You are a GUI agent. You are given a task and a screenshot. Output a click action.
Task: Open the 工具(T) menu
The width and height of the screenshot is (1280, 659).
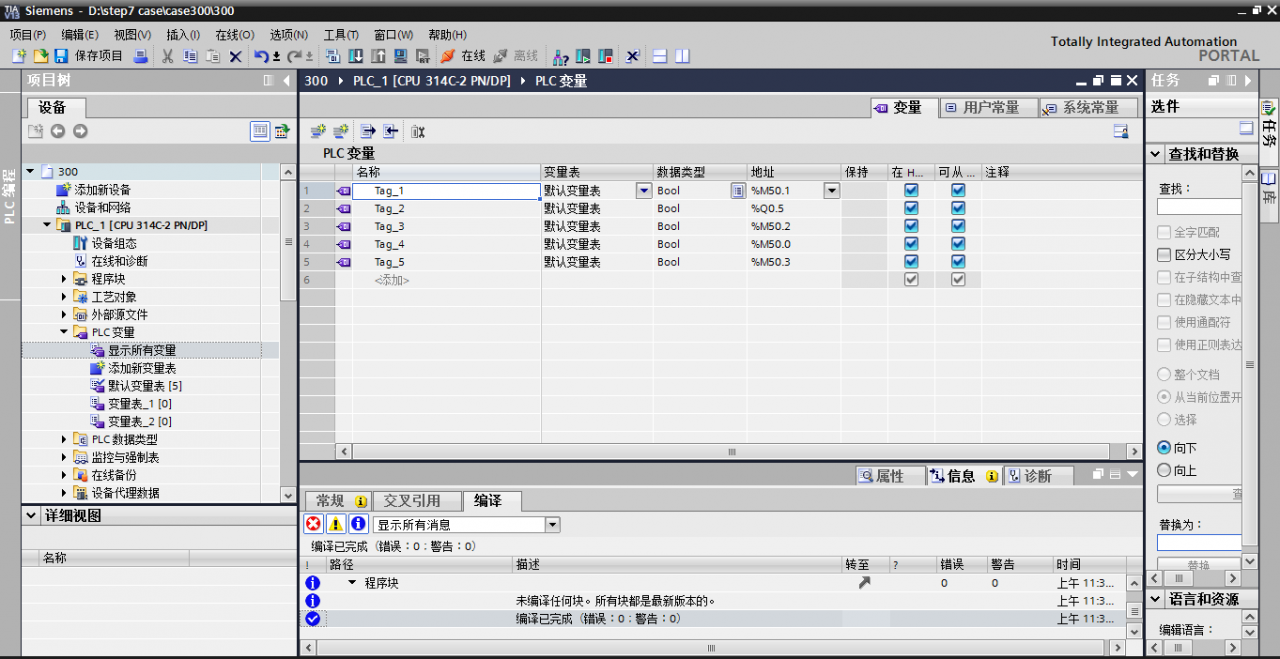pyautogui.click(x=341, y=34)
